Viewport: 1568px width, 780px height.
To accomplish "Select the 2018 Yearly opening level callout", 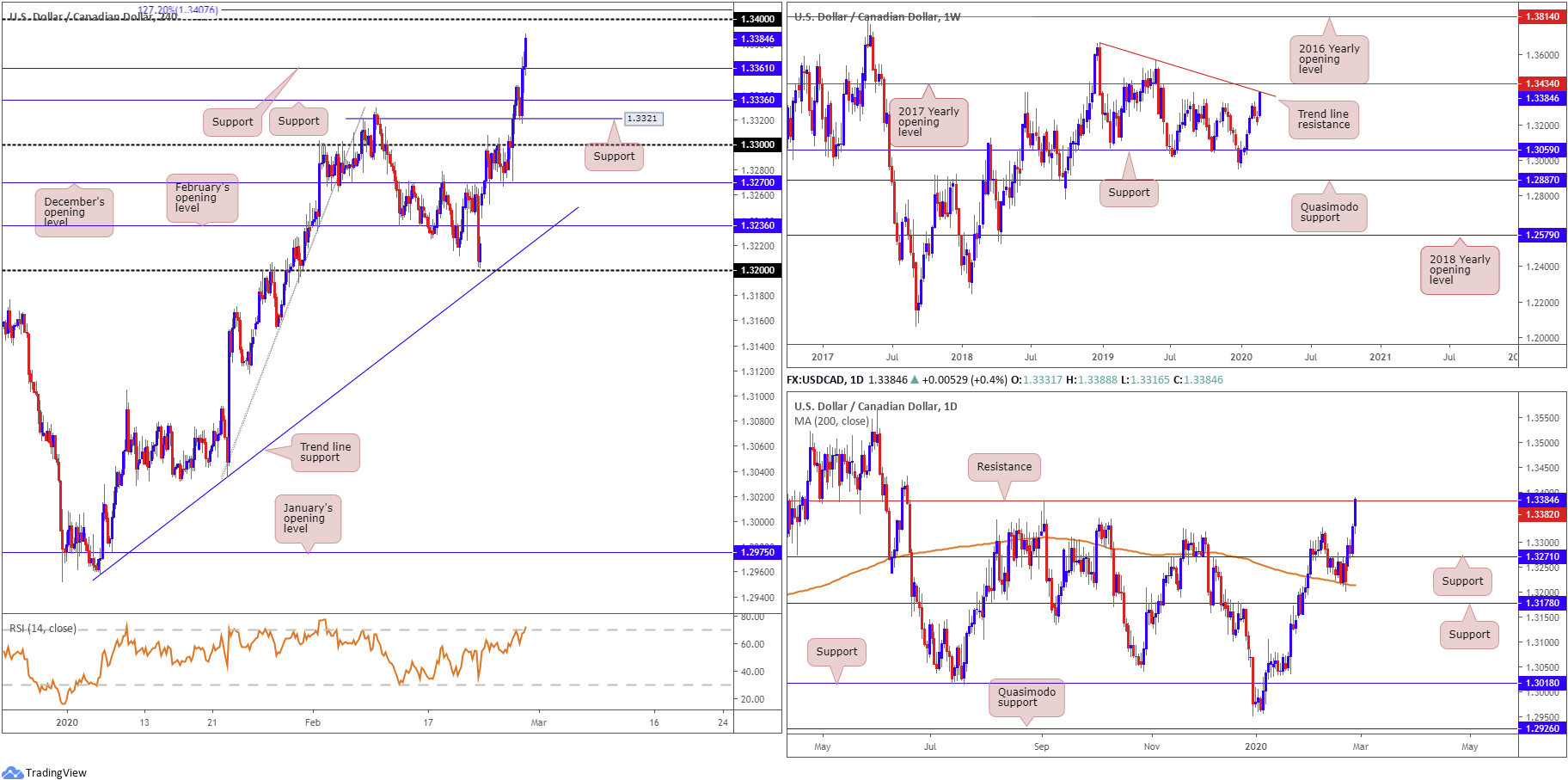I will pos(1460,270).
